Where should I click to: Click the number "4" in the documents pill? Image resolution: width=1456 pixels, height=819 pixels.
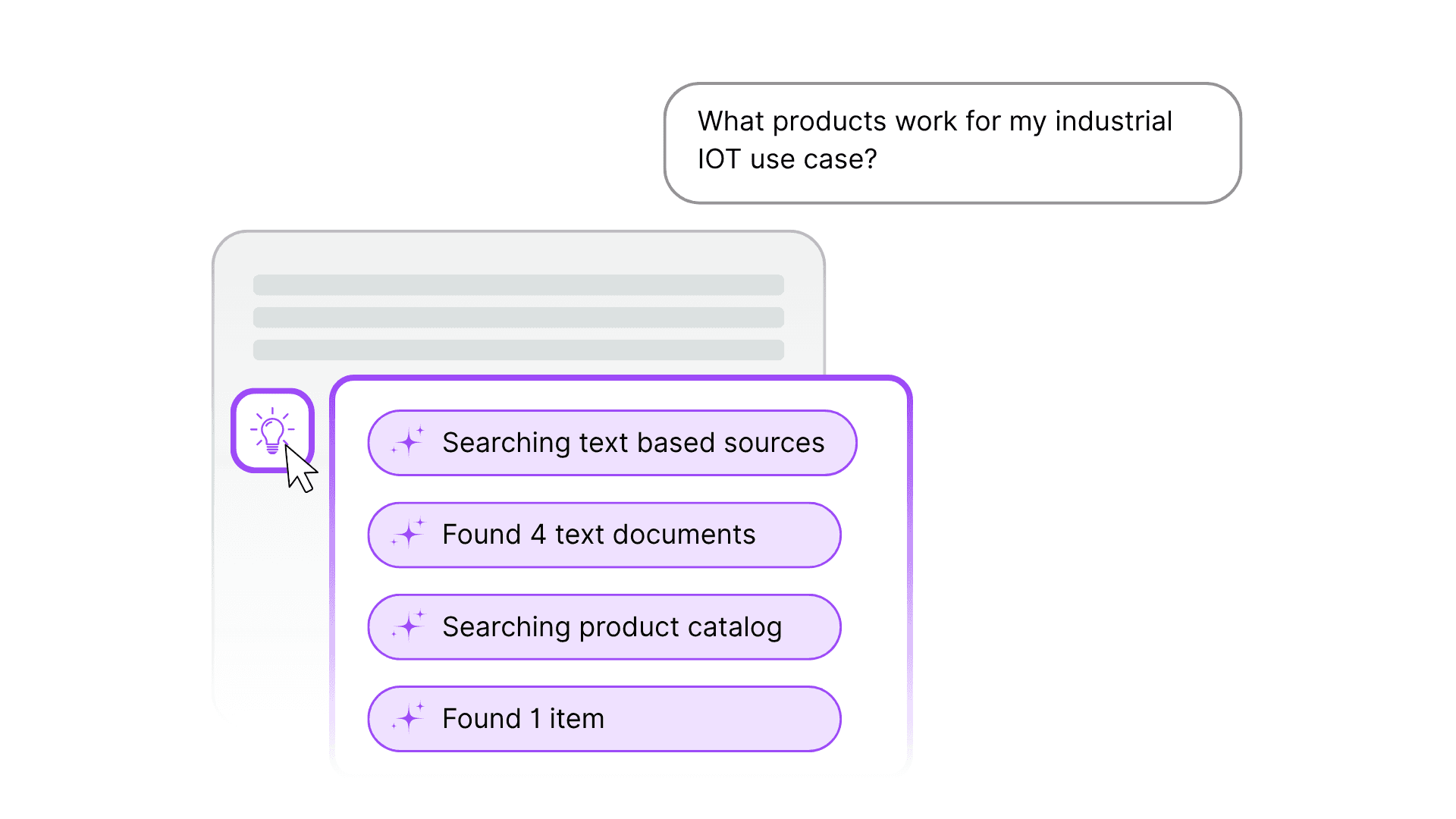(x=538, y=535)
